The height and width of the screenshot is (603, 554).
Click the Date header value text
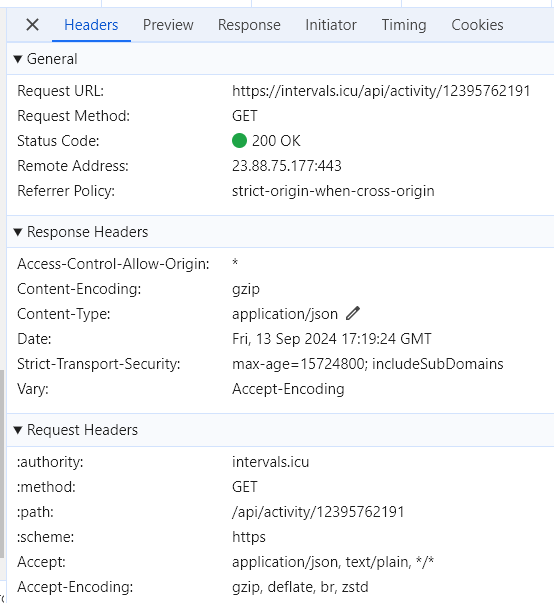[331, 339]
